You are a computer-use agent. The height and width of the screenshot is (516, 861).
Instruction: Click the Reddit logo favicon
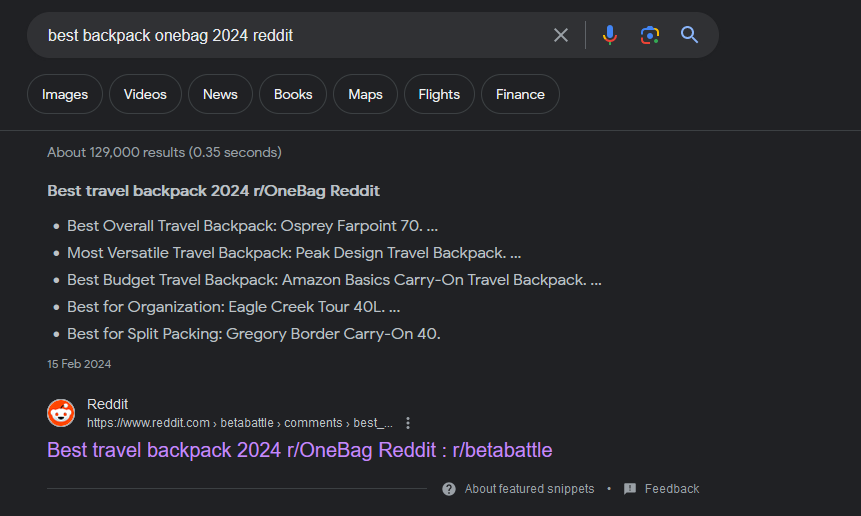click(x=61, y=413)
